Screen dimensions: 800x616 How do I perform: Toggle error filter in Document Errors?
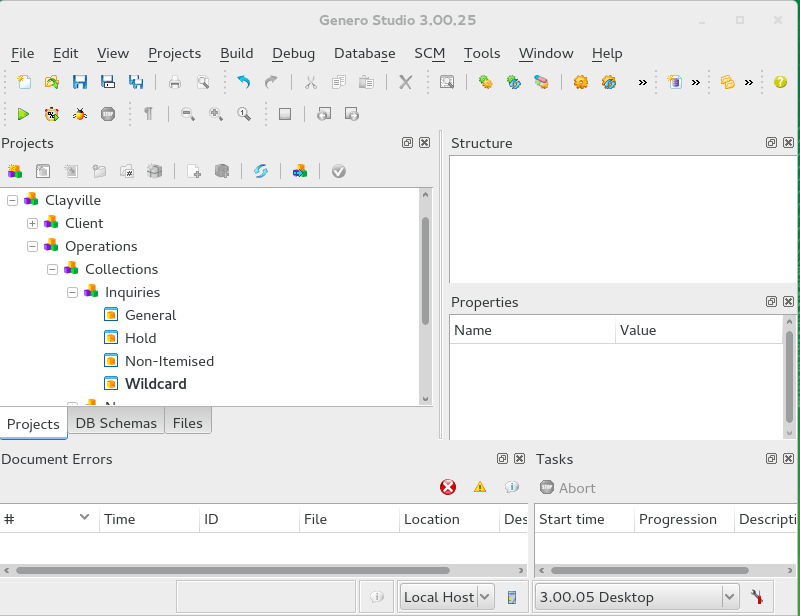(x=448, y=487)
